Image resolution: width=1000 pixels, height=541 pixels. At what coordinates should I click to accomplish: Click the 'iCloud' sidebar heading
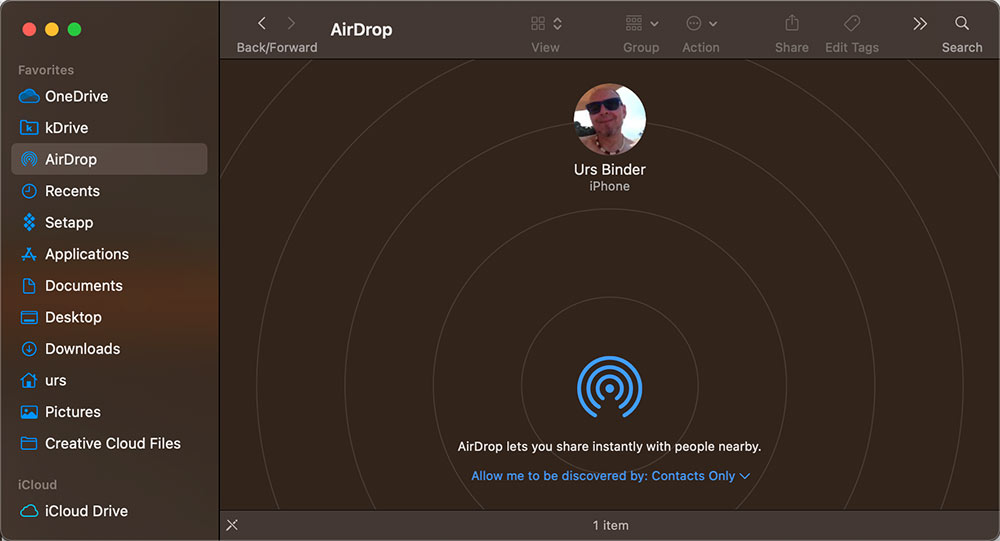point(37,485)
